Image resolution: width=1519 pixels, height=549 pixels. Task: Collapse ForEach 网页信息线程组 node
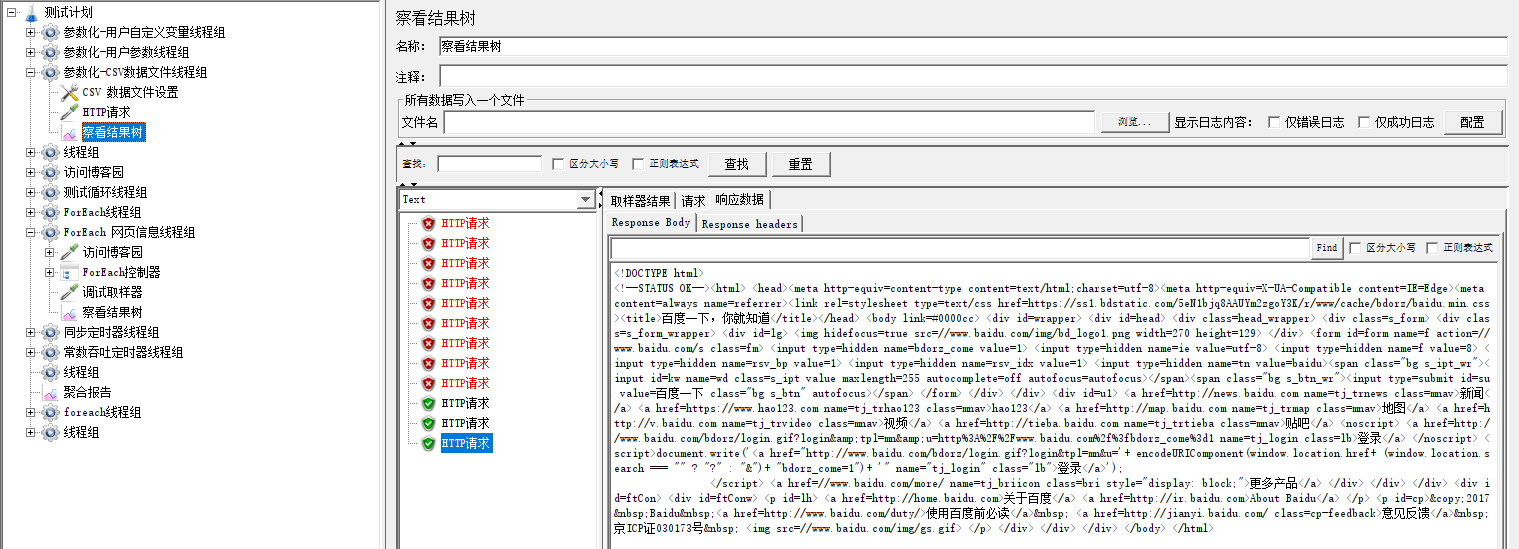pos(30,232)
